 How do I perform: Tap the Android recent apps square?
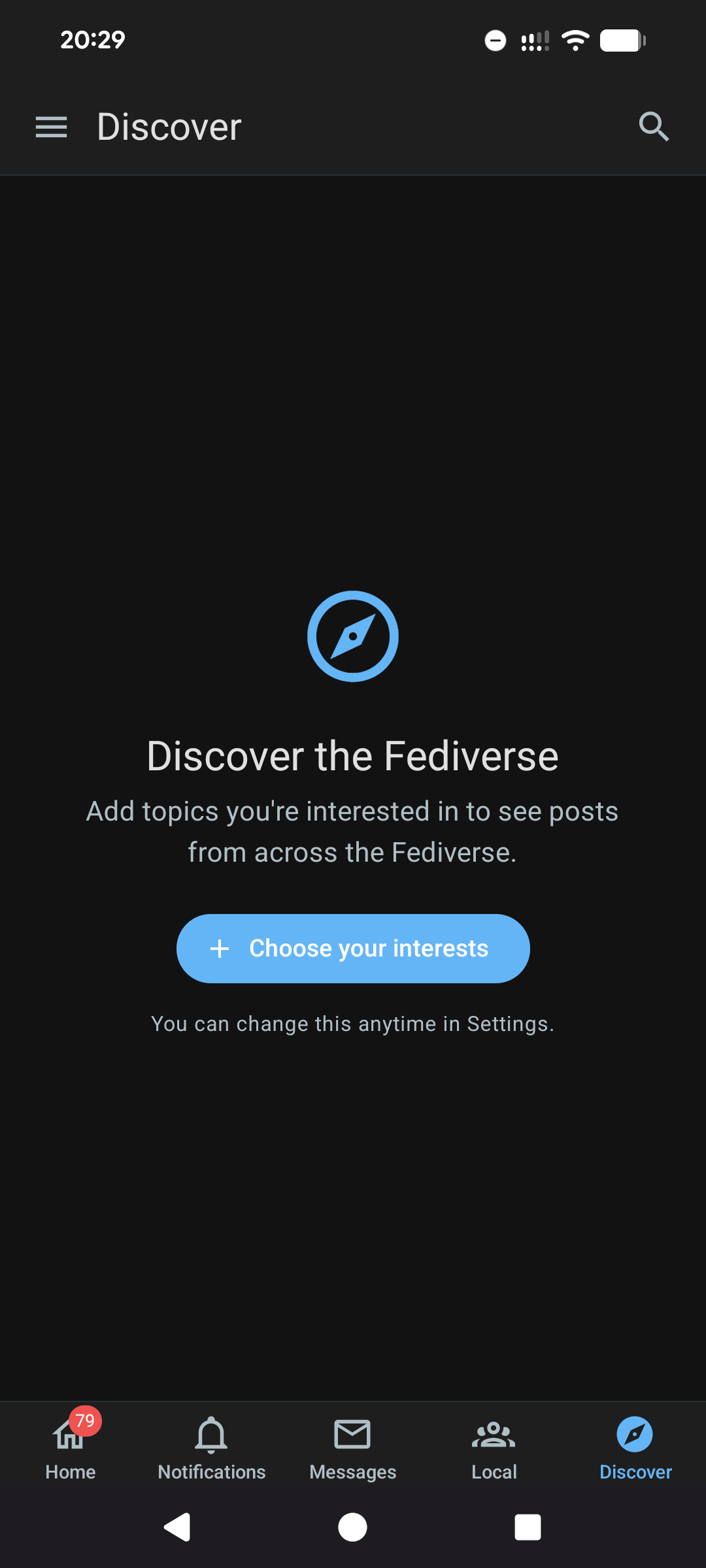[x=528, y=1527]
